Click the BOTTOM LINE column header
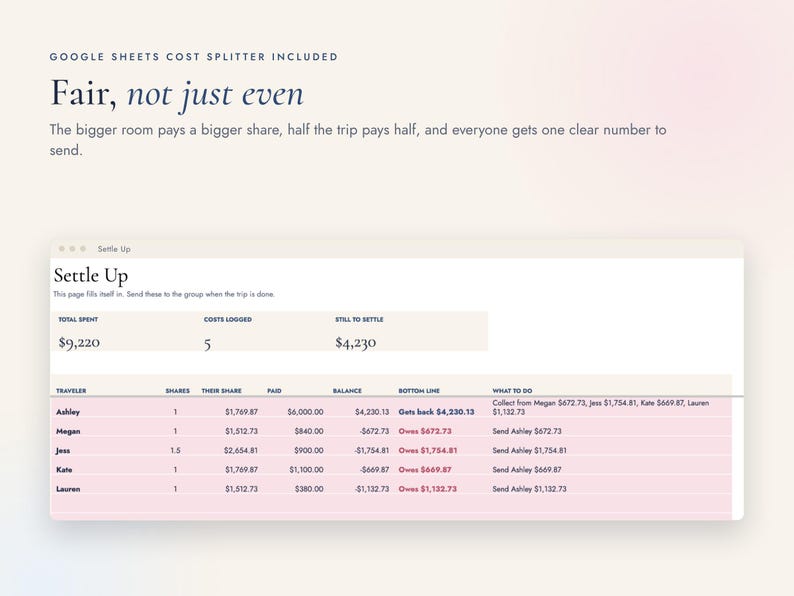 click(x=419, y=391)
